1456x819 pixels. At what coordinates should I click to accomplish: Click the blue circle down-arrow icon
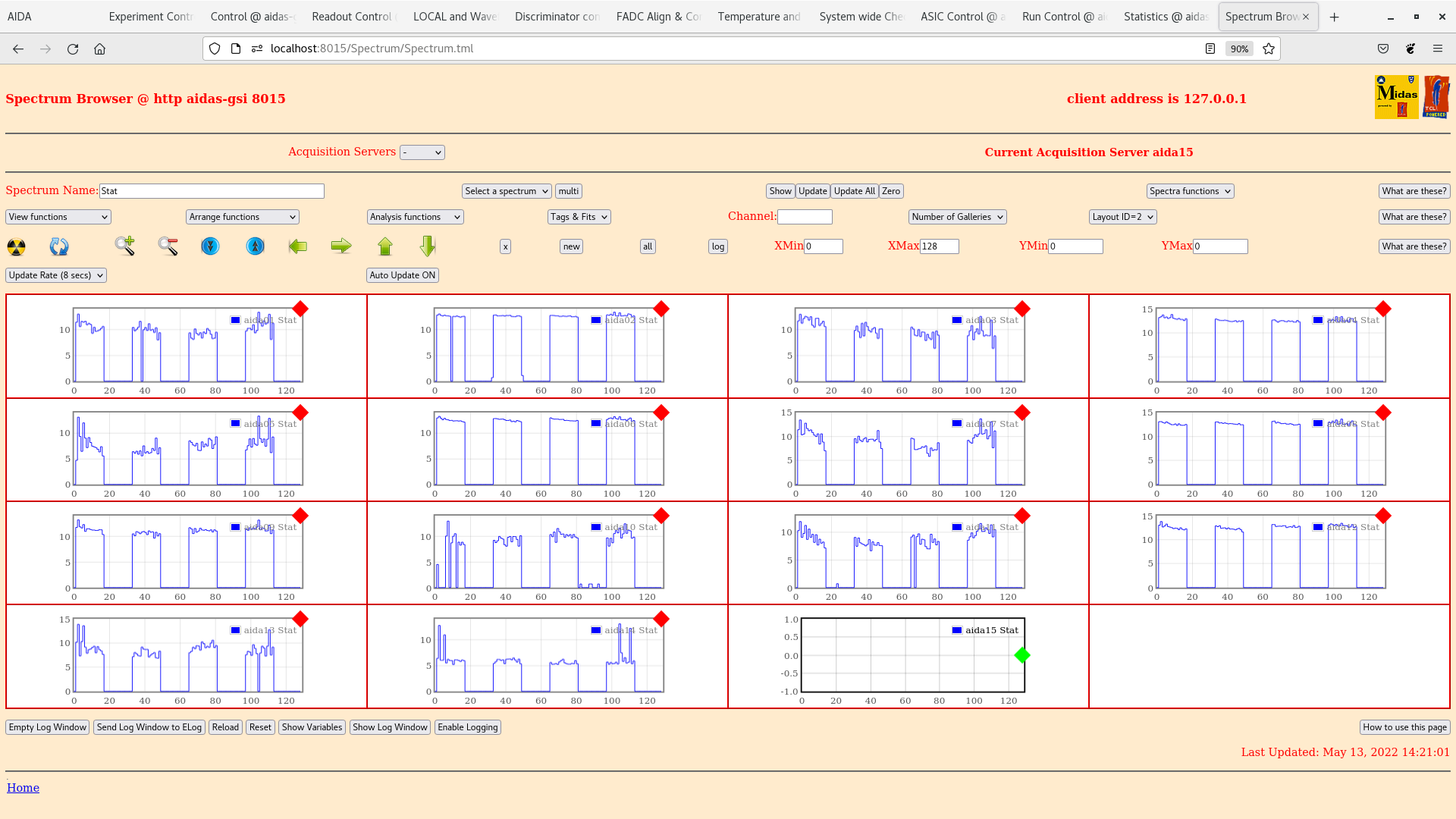coord(210,246)
